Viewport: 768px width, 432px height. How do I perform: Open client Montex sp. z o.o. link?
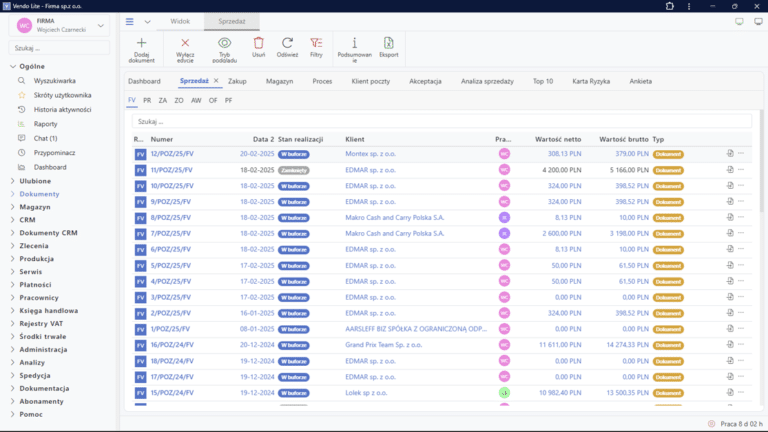370,154
